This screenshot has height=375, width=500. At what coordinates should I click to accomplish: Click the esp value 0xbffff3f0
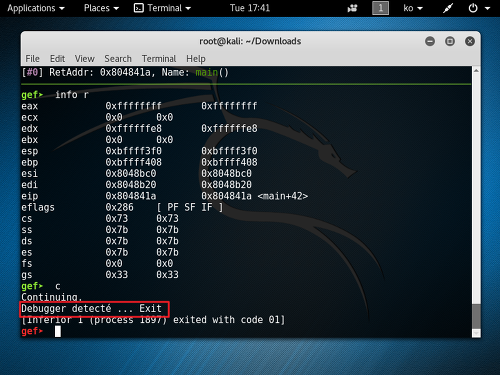coord(133,151)
